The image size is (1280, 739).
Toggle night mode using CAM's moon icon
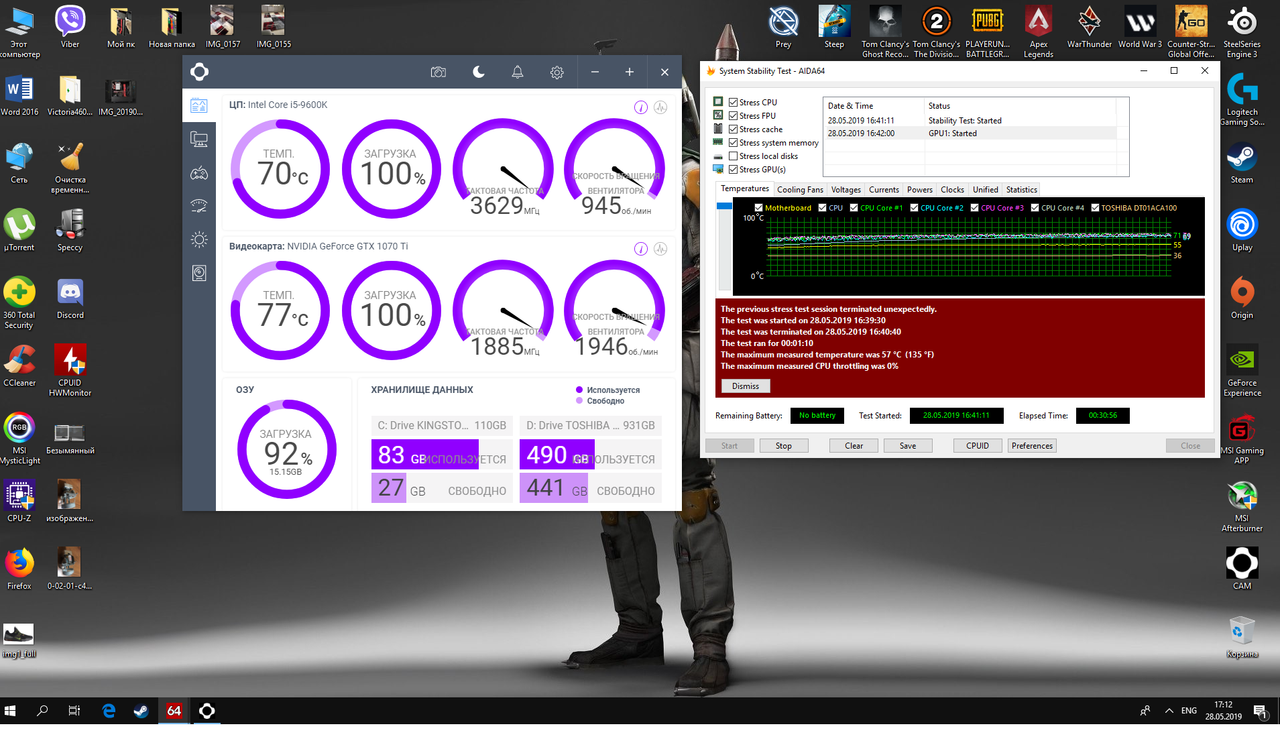pos(478,72)
